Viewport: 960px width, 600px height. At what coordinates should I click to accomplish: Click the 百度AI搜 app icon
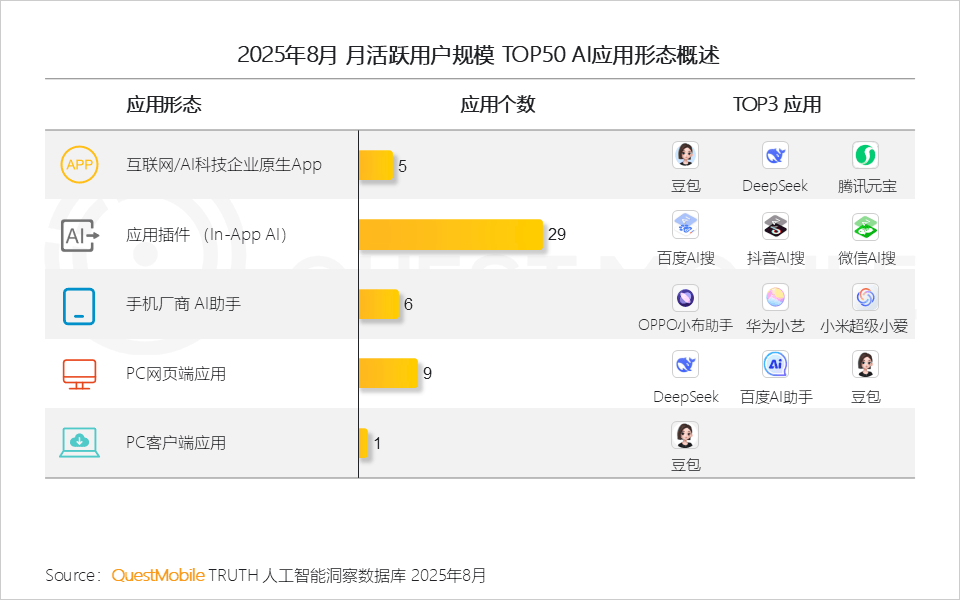(x=685, y=225)
